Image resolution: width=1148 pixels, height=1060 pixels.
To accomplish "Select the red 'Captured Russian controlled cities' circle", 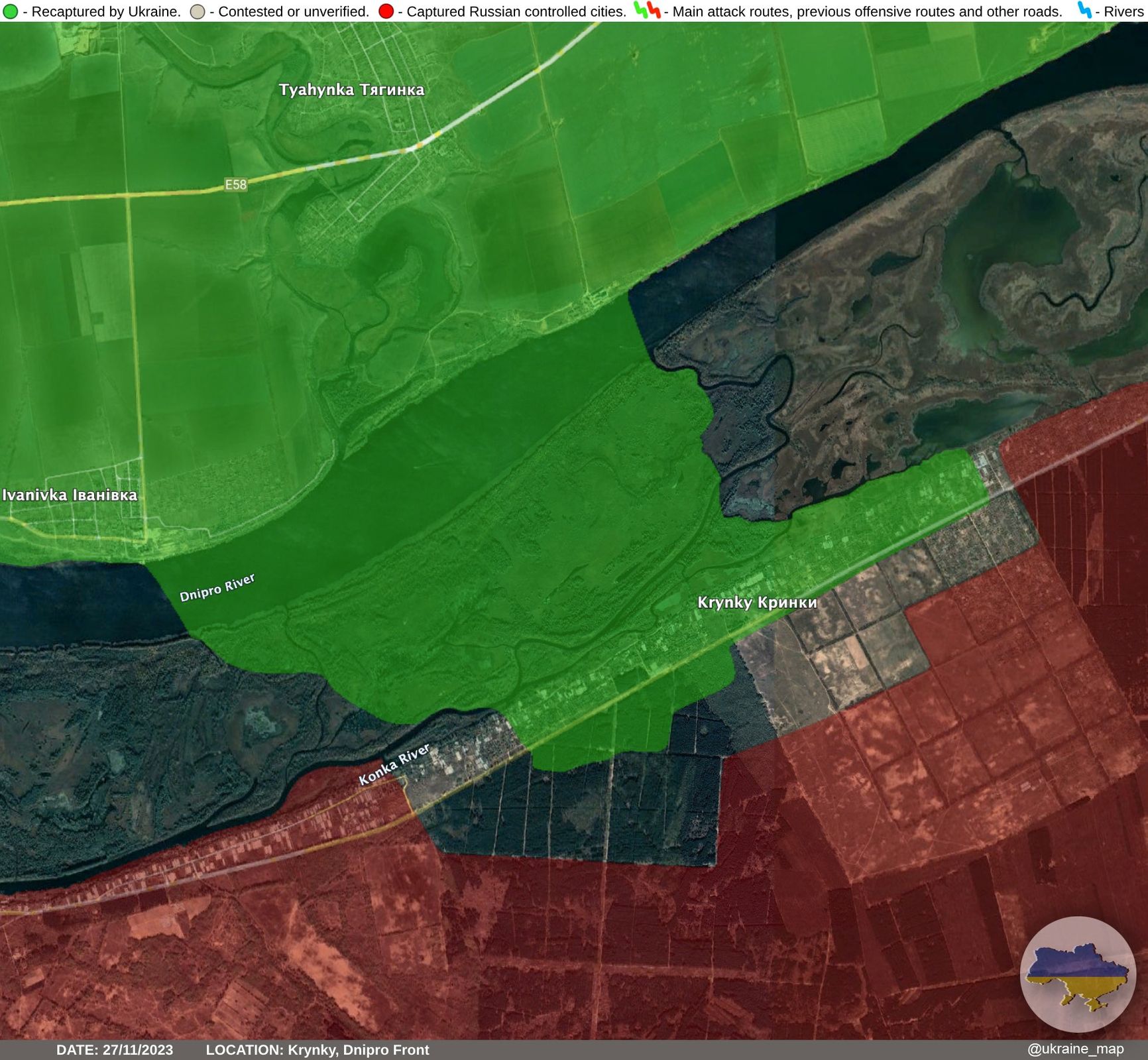I will pos(386,11).
